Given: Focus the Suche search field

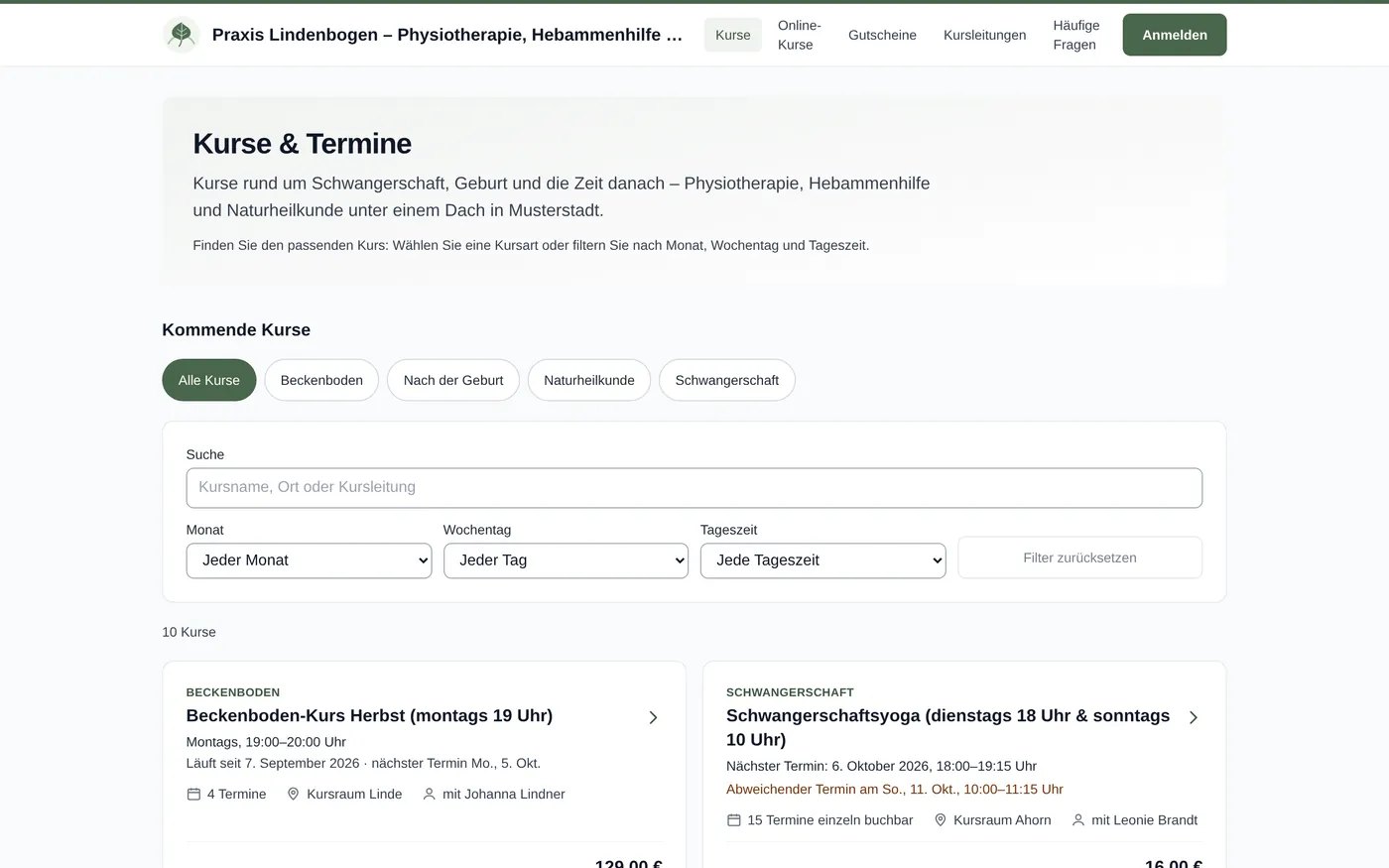Looking at the screenshot, I should [694, 488].
